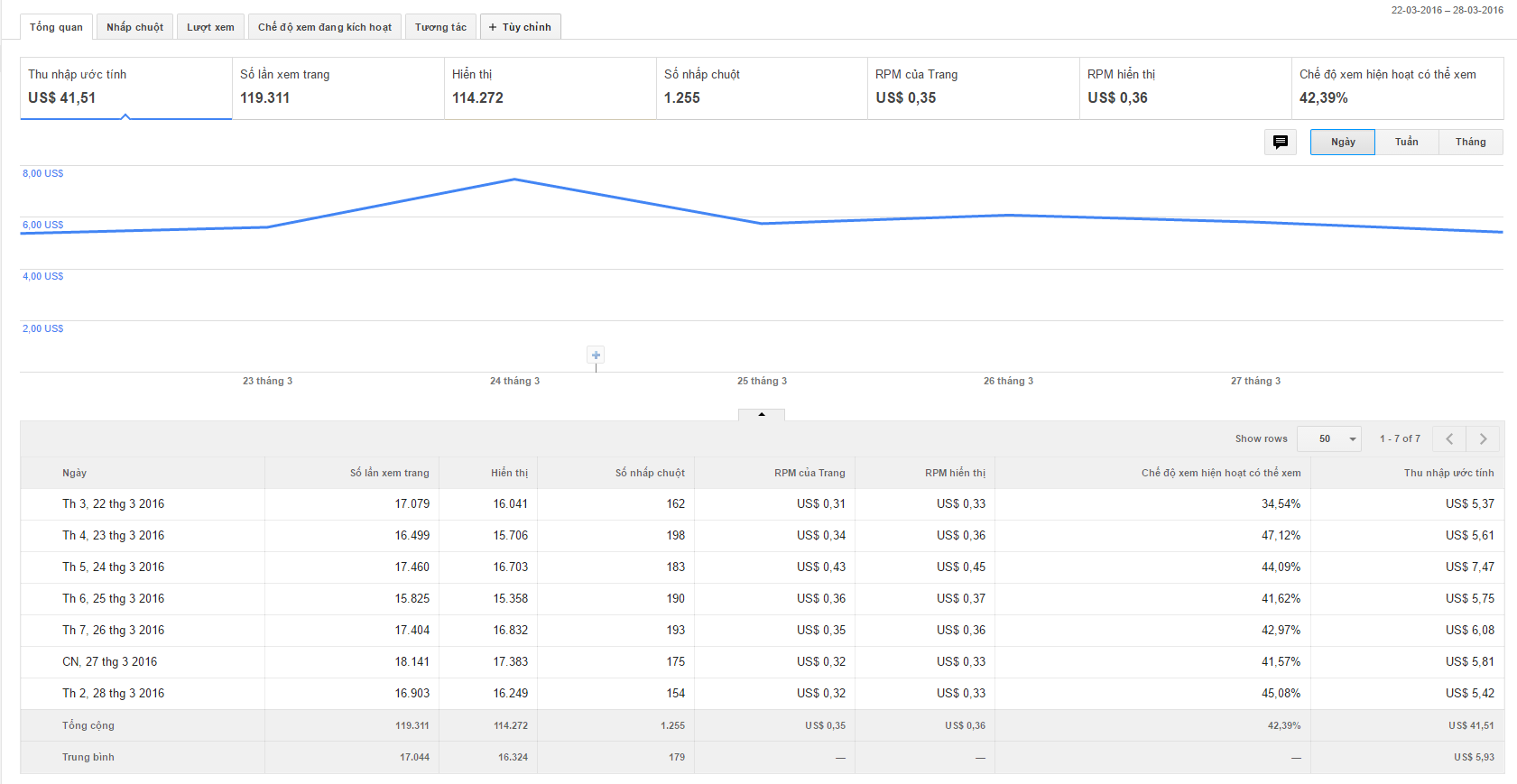This screenshot has height=784, width=1517.
Task: Go to the previous page of rows
Action: tap(1449, 439)
